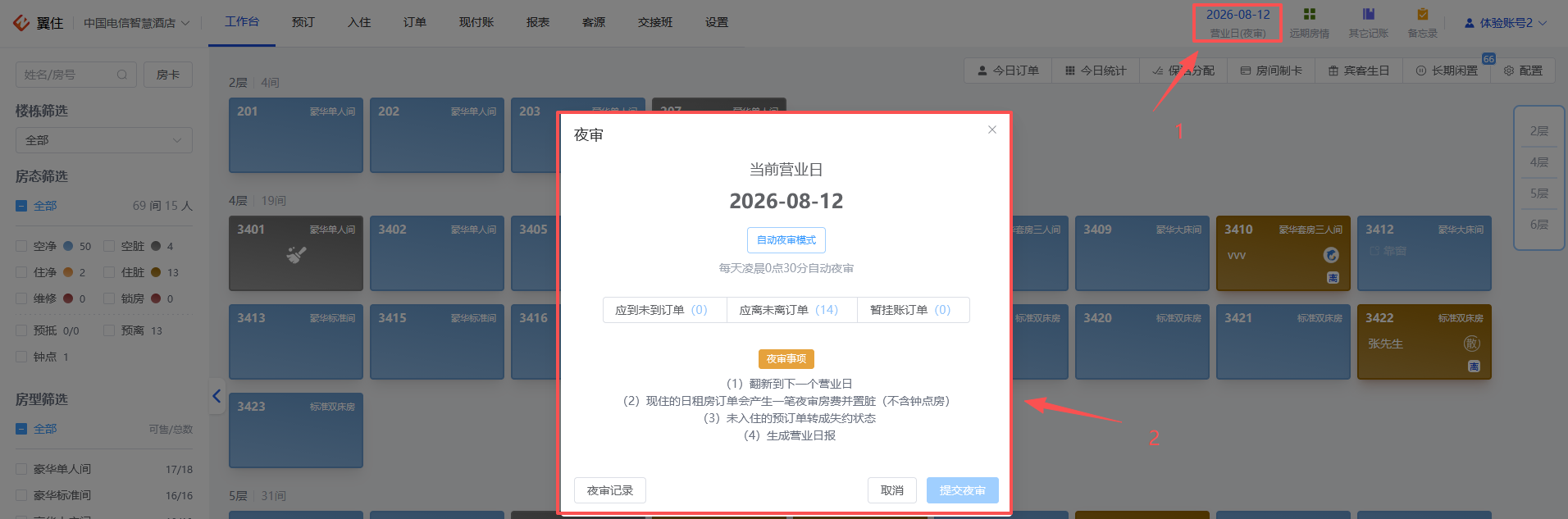Click the small badge icon in room 3410
The height and width of the screenshot is (519, 1568).
point(1333,278)
